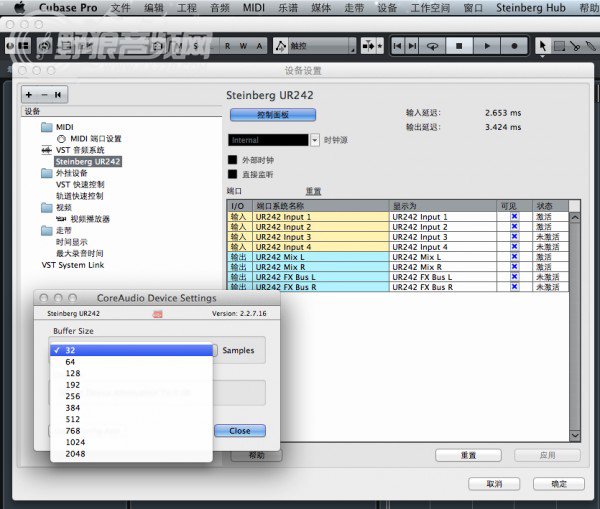This screenshot has width=600, height=509.
Task: Choose 384 samples buffer size
Action: tap(131, 408)
